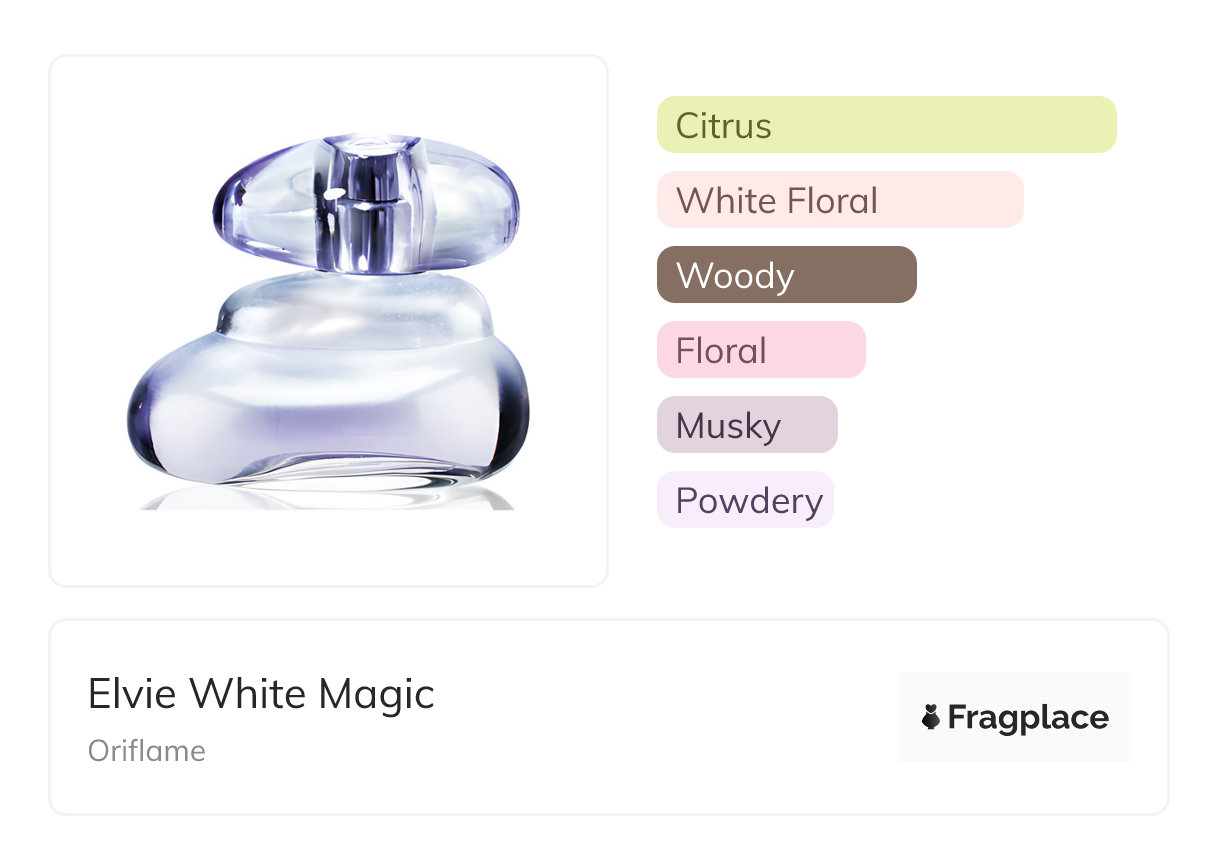Open the Elvie White Magic title
Screen dimensions: 1218x864
(x=261, y=693)
